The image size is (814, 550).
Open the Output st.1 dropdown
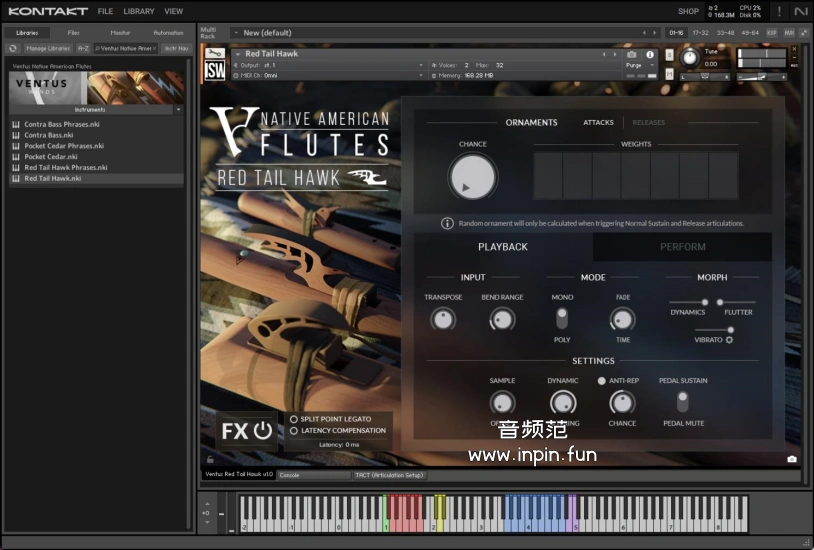click(x=420, y=65)
